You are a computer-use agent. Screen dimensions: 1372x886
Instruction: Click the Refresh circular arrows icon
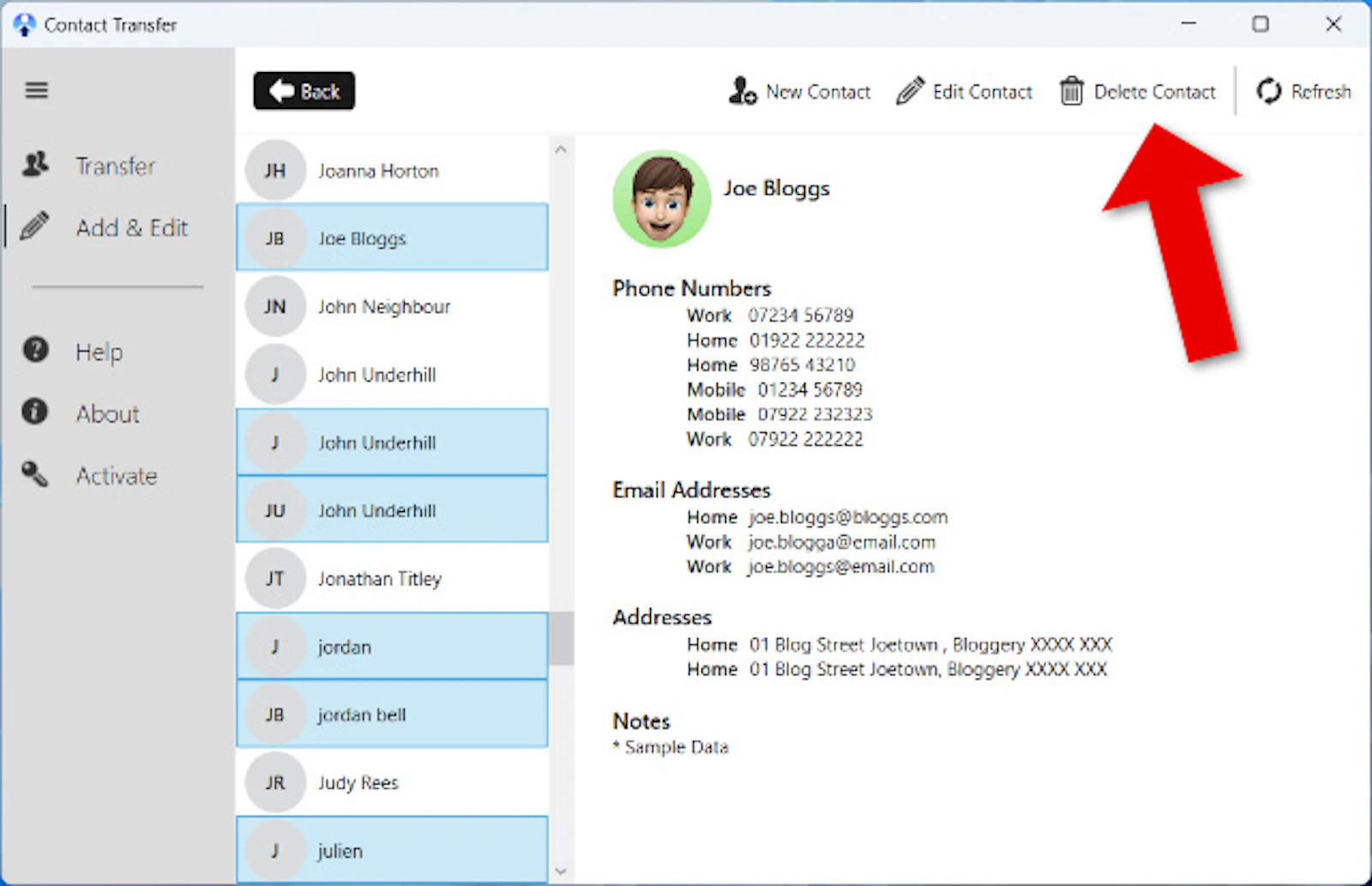tap(1269, 91)
